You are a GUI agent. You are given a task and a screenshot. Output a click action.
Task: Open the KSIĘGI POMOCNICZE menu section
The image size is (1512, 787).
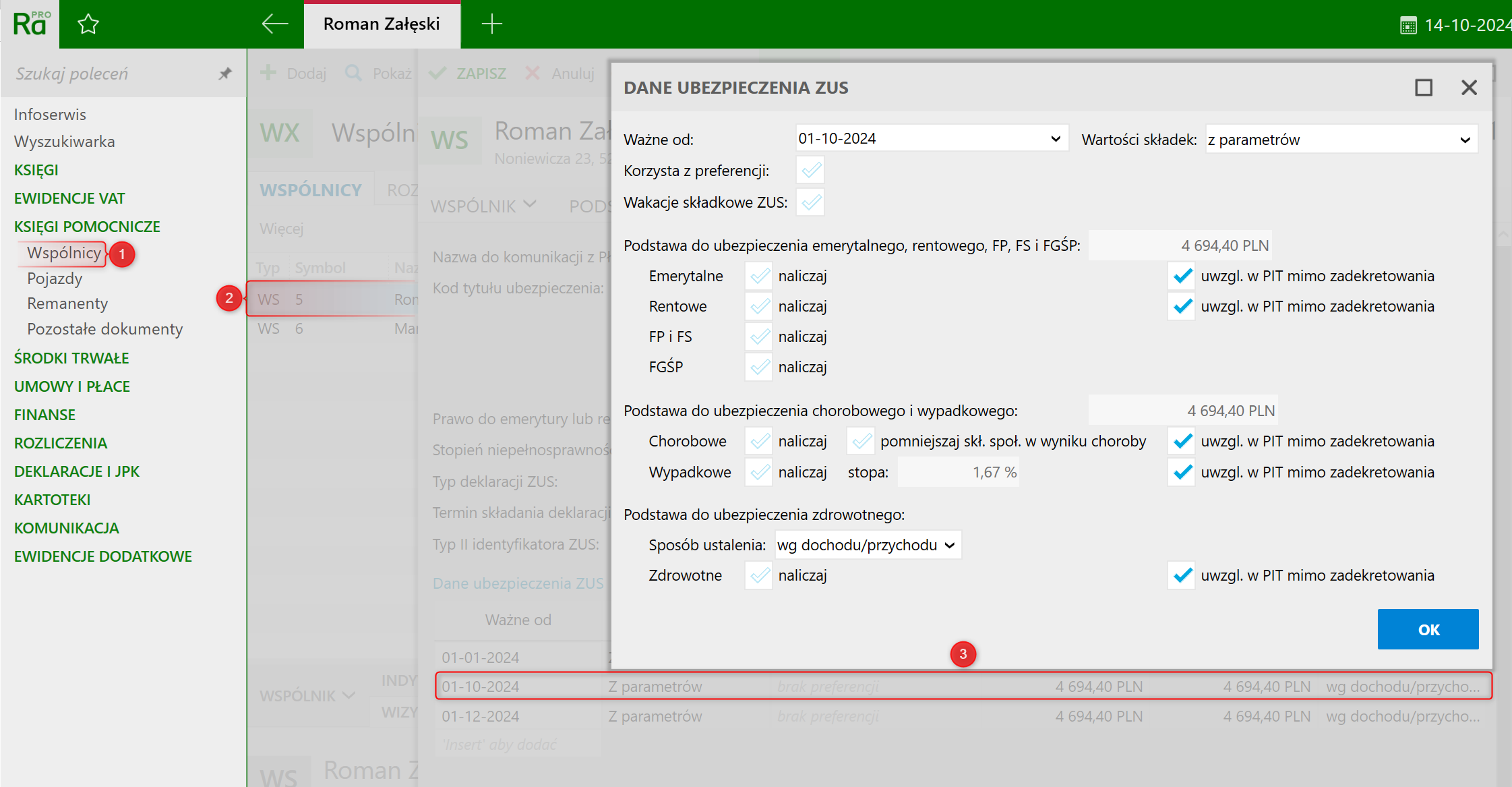[x=87, y=227]
